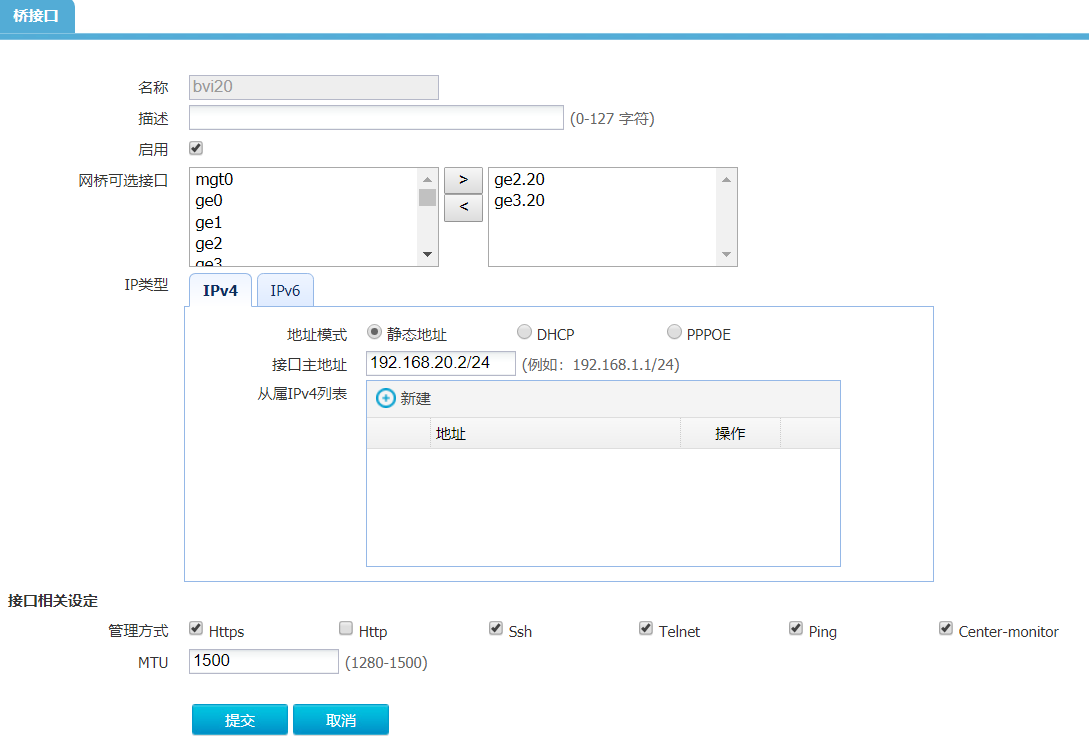
Task: Click up arrow of available interfaces scrollbar
Action: point(427,179)
